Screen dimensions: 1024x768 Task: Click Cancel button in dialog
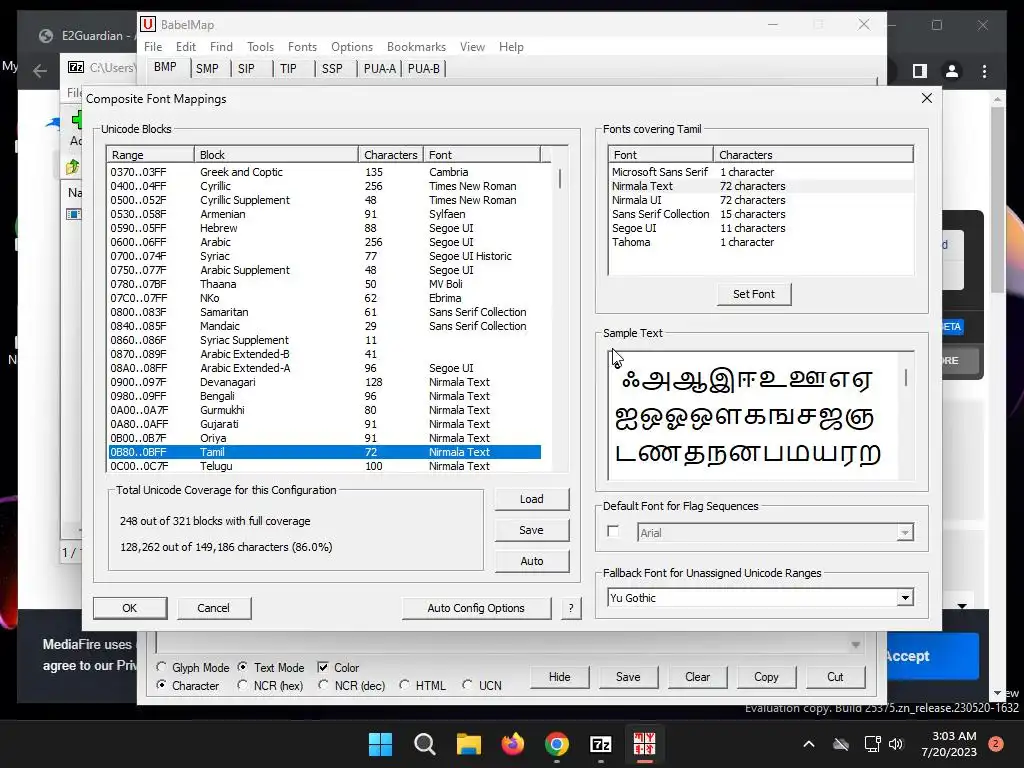214,608
